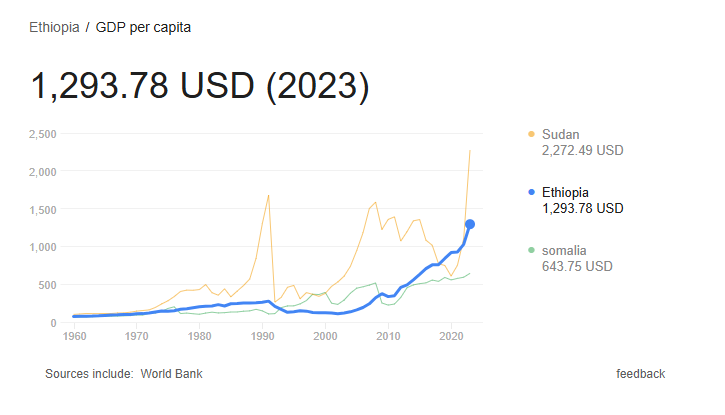Select the Ethiopia legend label
This screenshot has height=415, width=725.
click(566, 192)
